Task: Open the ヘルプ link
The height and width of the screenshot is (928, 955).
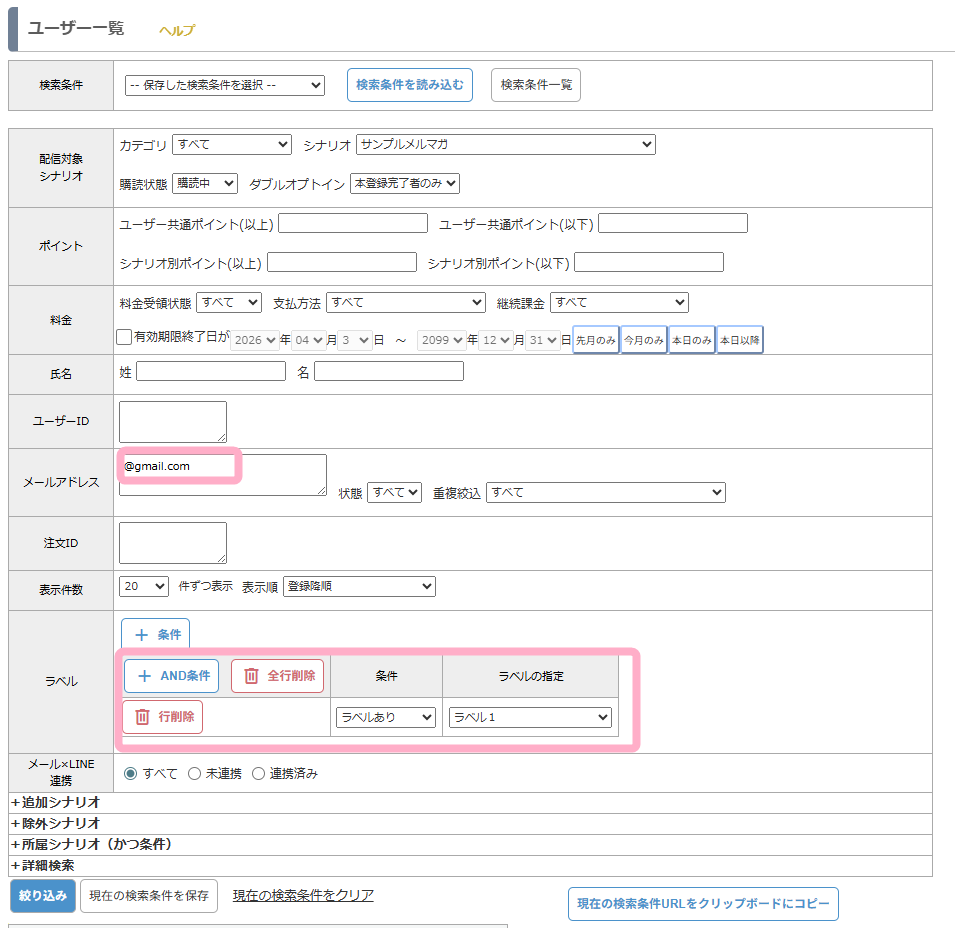Action: point(177,30)
